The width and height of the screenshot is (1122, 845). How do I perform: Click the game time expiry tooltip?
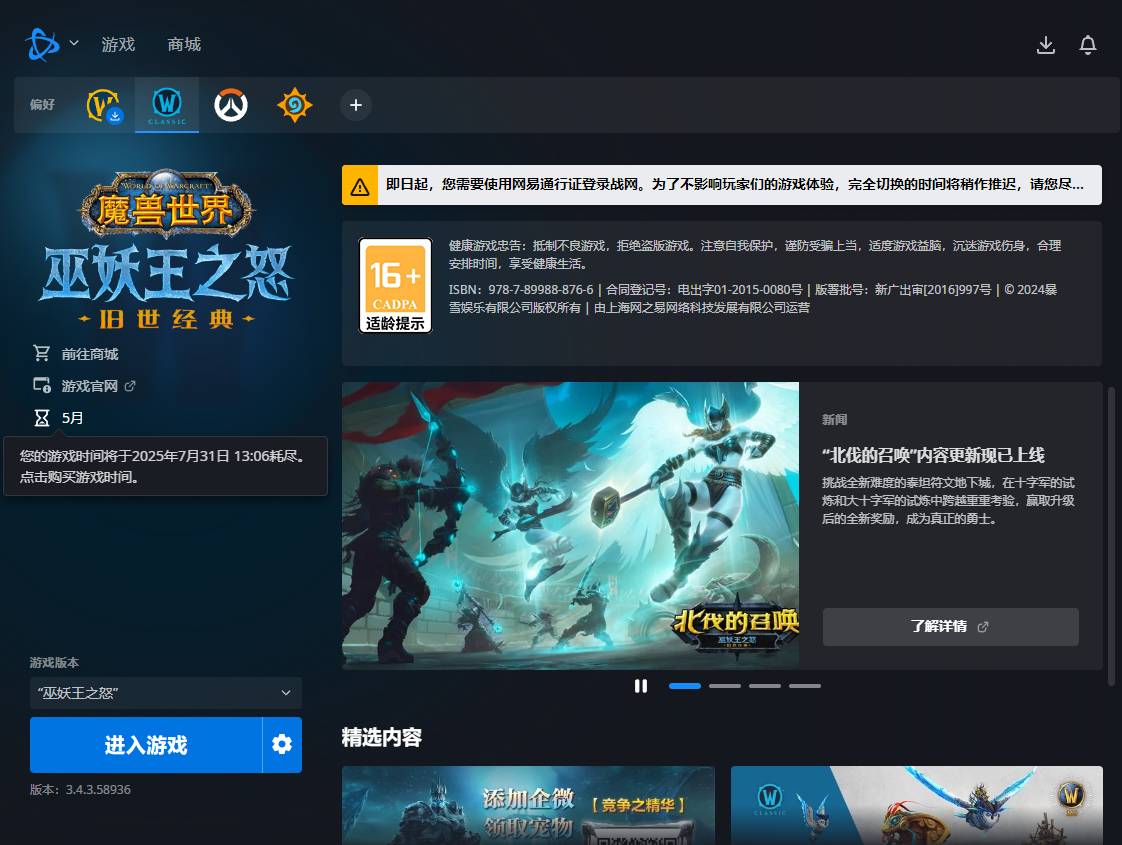(165, 466)
